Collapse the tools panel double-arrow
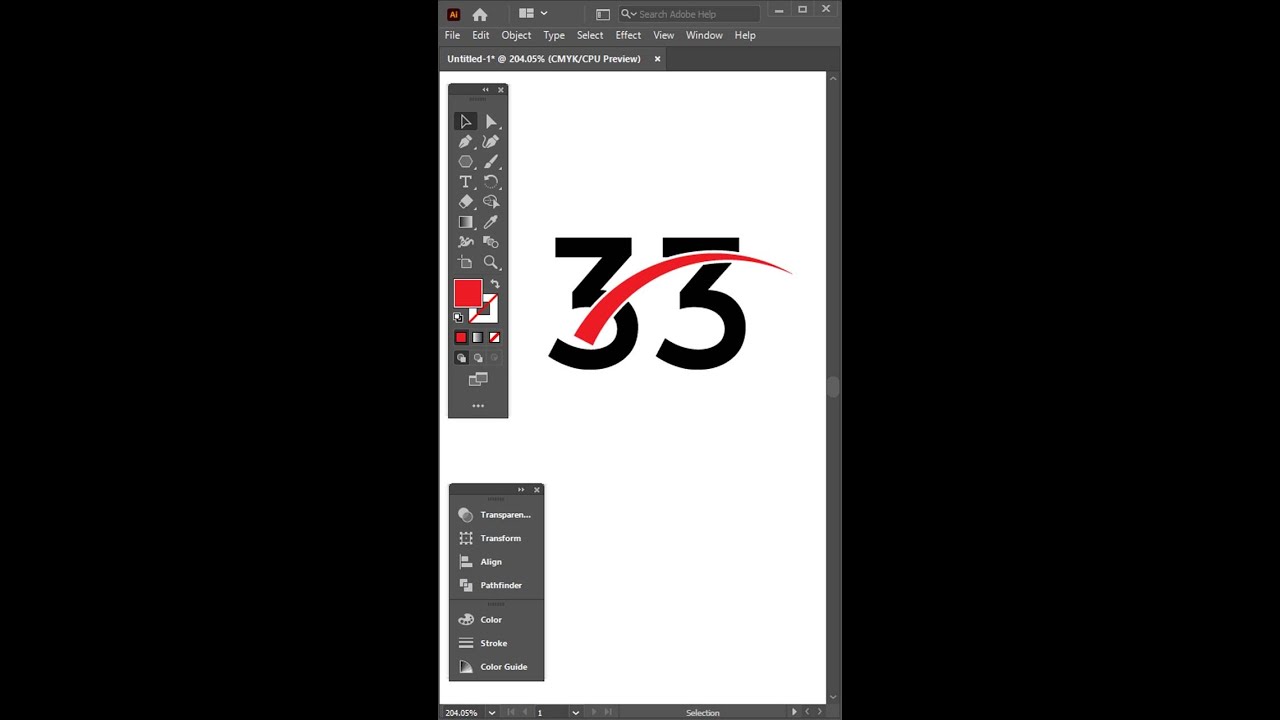 486,90
